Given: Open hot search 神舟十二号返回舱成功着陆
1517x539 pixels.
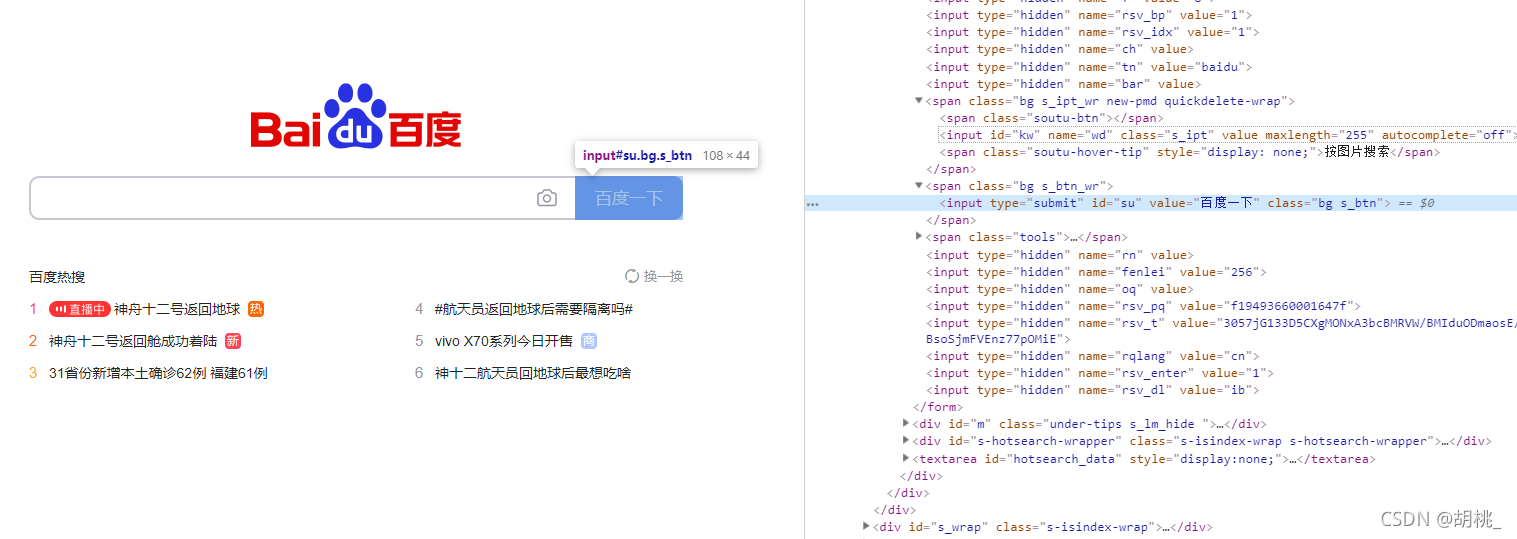Looking at the screenshot, I should click(x=133, y=341).
